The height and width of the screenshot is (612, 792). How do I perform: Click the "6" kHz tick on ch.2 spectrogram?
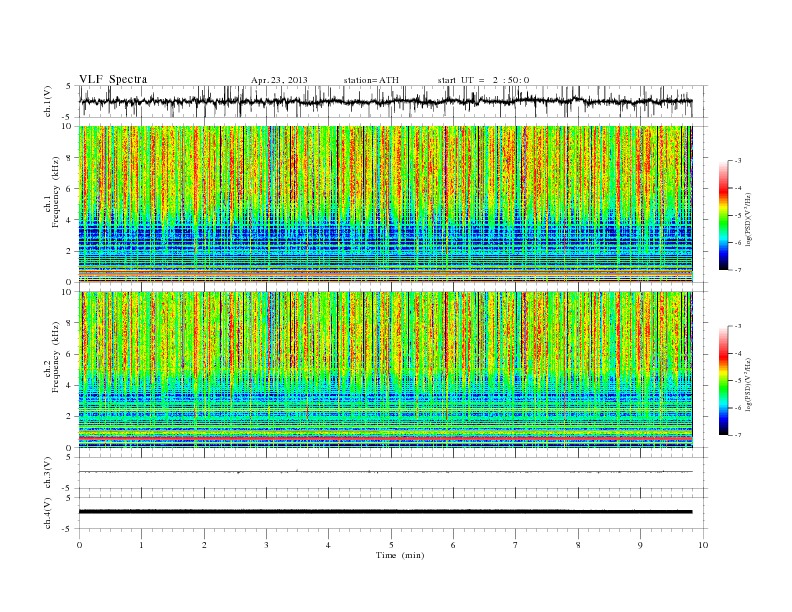(69, 354)
